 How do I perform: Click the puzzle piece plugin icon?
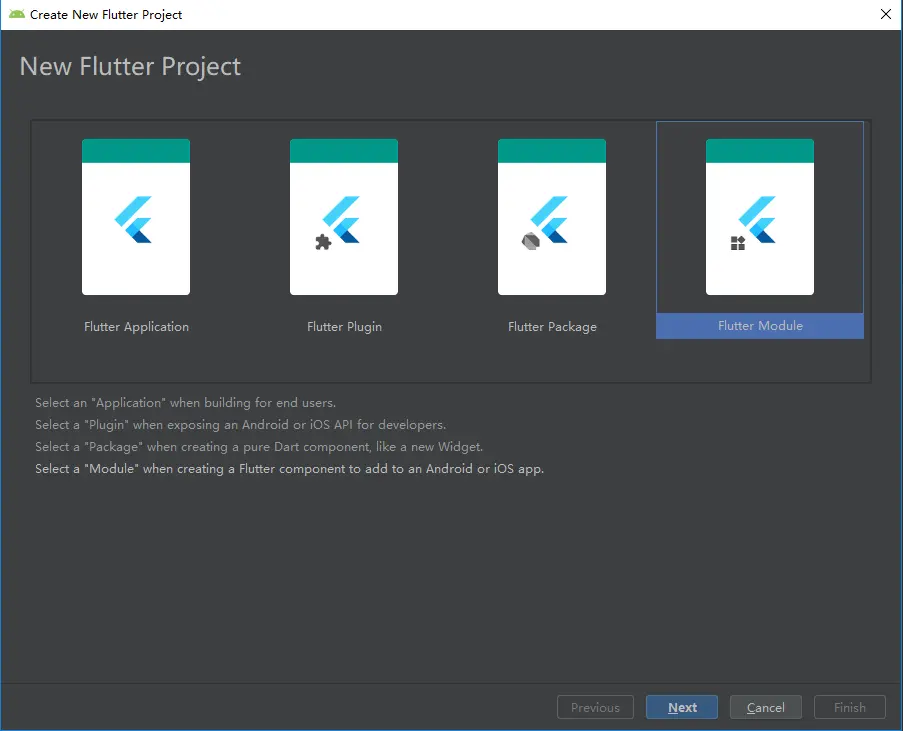(323, 242)
